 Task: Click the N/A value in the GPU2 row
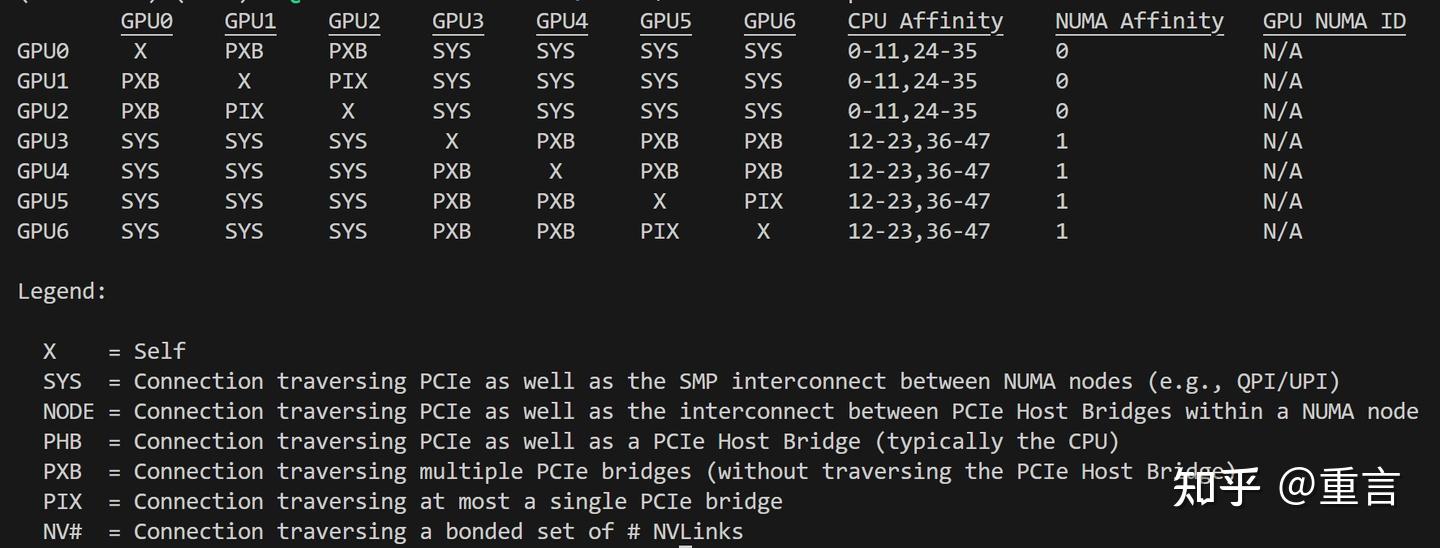pyautogui.click(x=1282, y=111)
